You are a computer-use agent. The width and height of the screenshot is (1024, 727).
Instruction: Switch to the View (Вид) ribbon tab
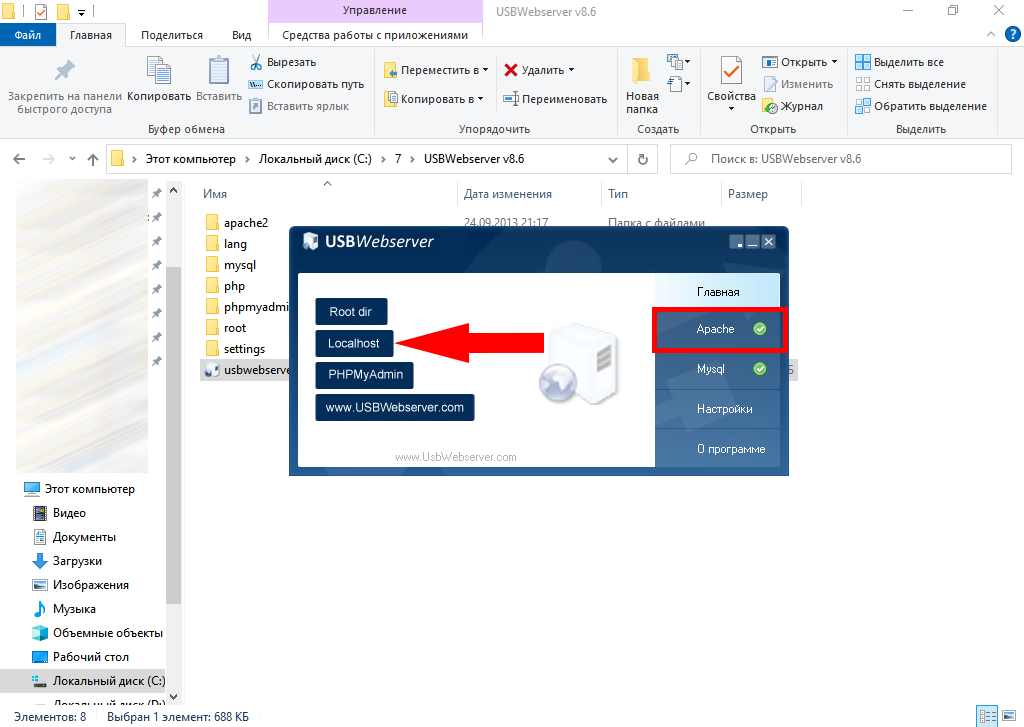point(241,35)
